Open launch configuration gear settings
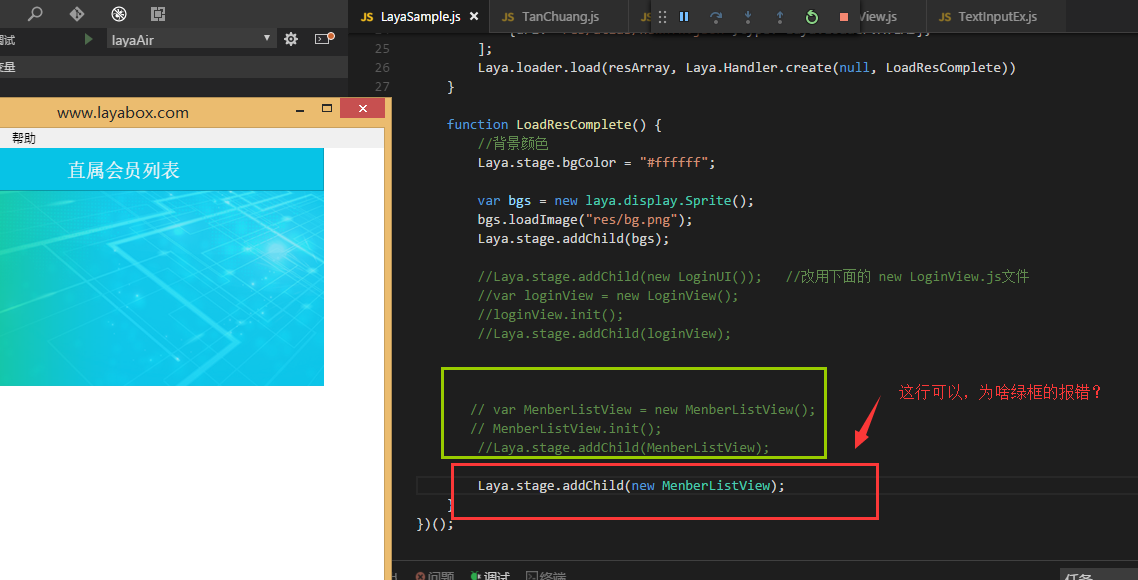The width and height of the screenshot is (1138, 580). pos(291,39)
